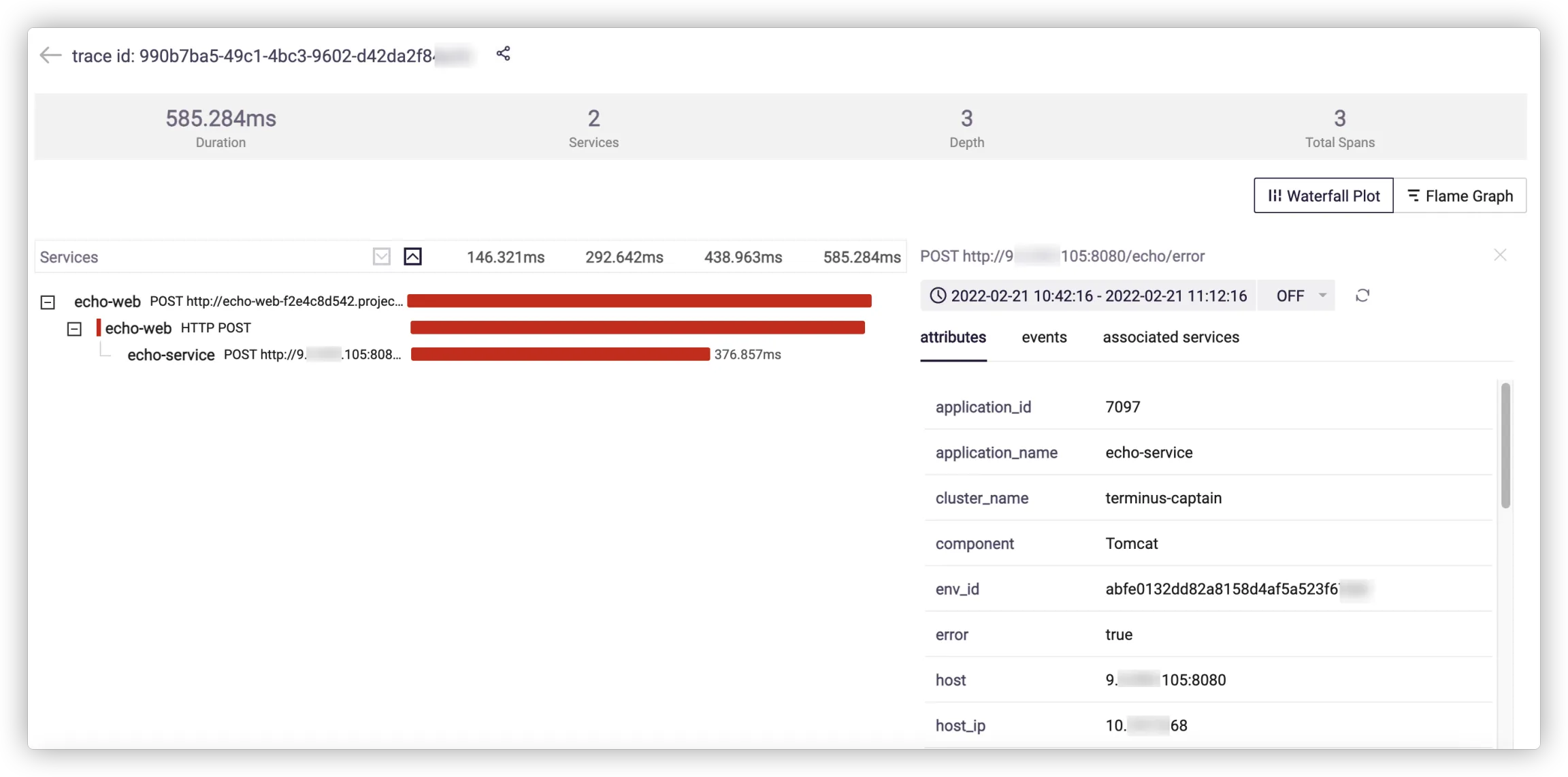Click the attributes panel vertical scrollbar
Viewport: 1568px width, 777px height.
pyautogui.click(x=1505, y=446)
